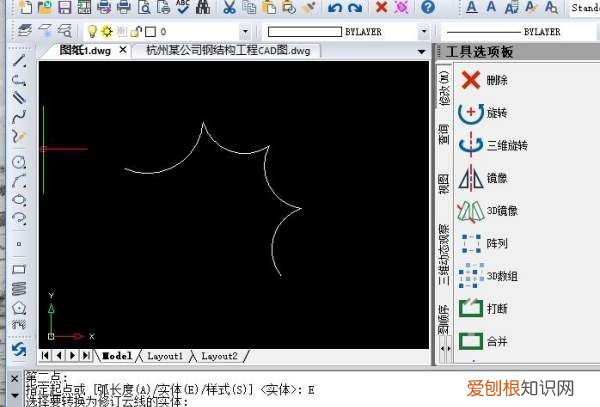Select the Point tool
This screenshot has width=600, height=407.
click(19, 244)
